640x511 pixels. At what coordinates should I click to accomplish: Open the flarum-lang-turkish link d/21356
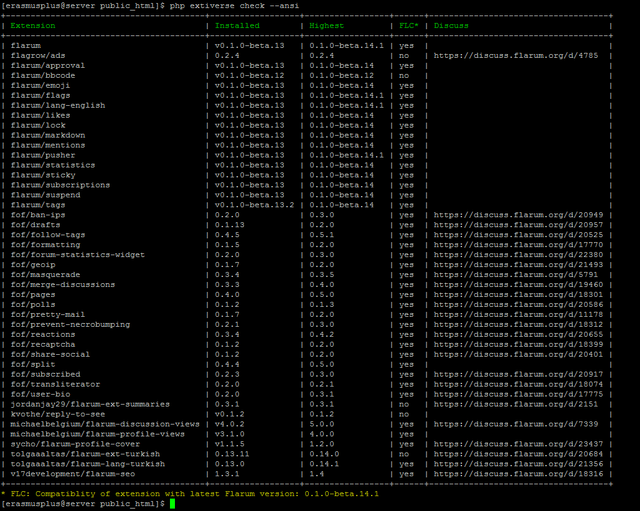(x=518, y=464)
